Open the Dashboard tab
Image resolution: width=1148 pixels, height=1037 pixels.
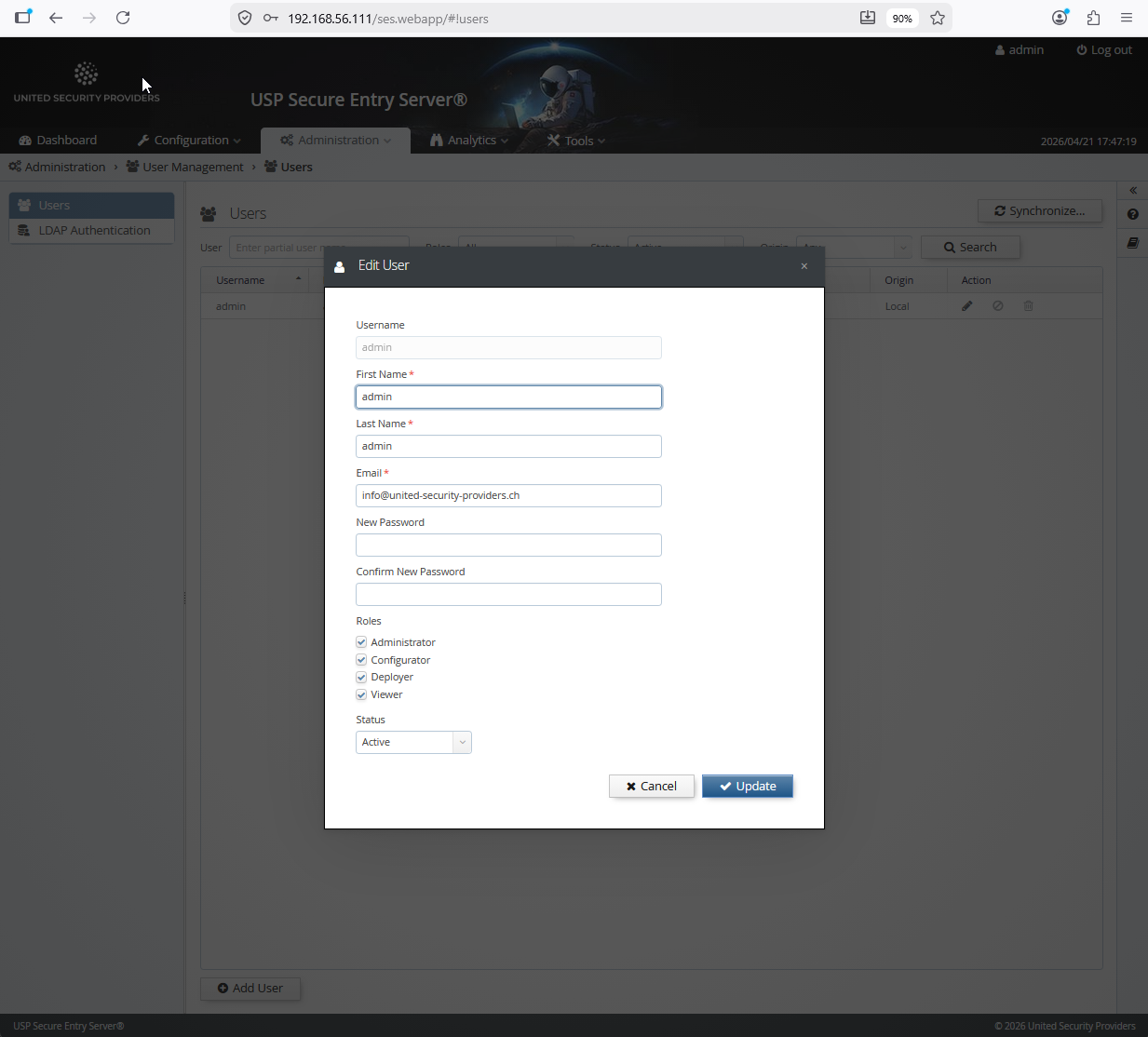coord(58,141)
